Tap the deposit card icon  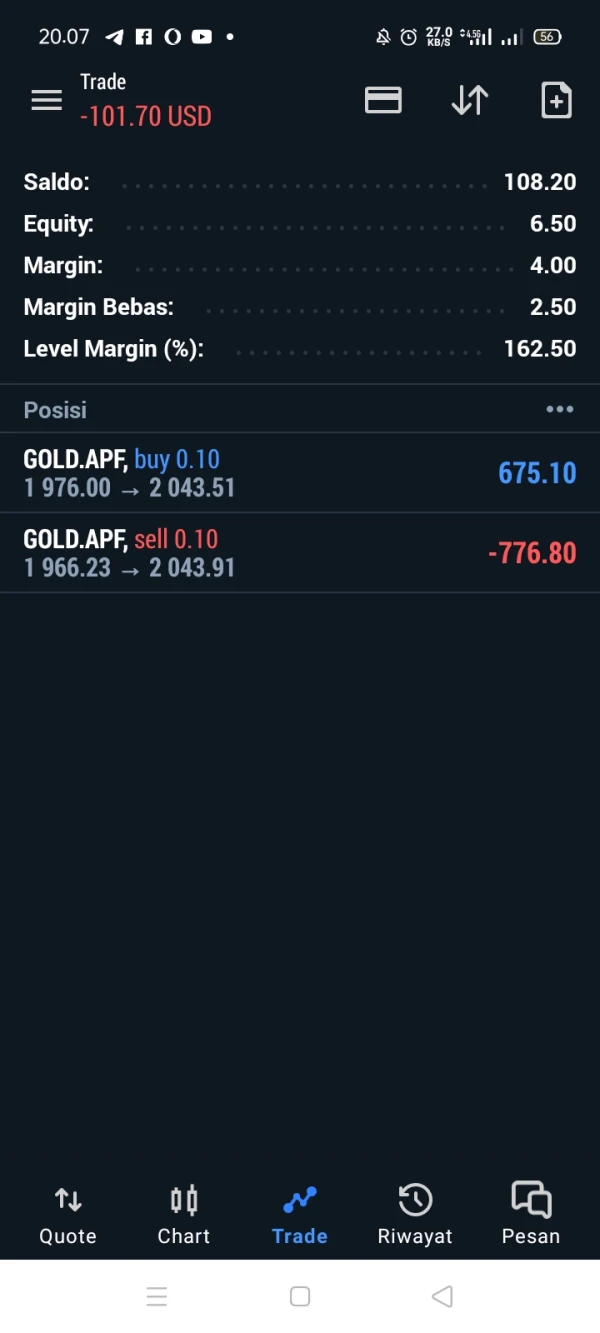pos(383,100)
